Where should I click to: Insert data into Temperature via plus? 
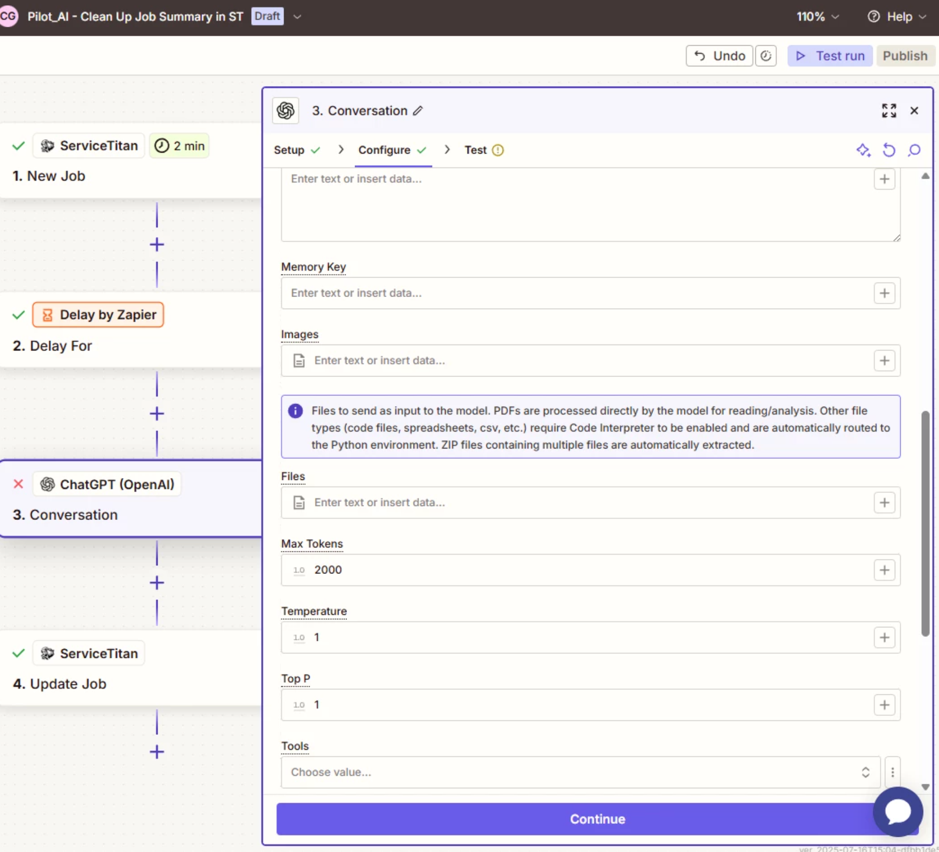pos(884,637)
